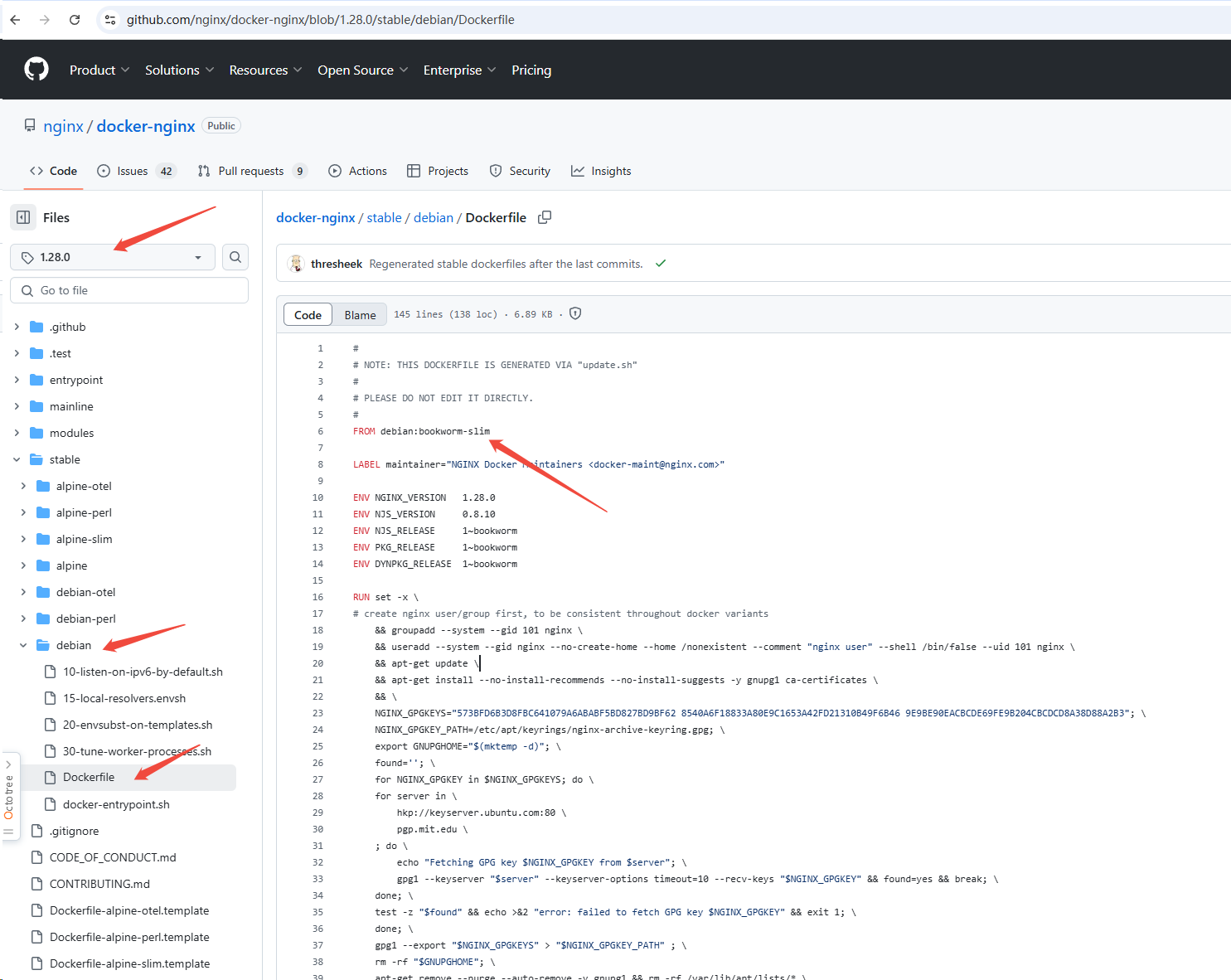Expand the alpine-otel folder chevron

(x=23, y=486)
